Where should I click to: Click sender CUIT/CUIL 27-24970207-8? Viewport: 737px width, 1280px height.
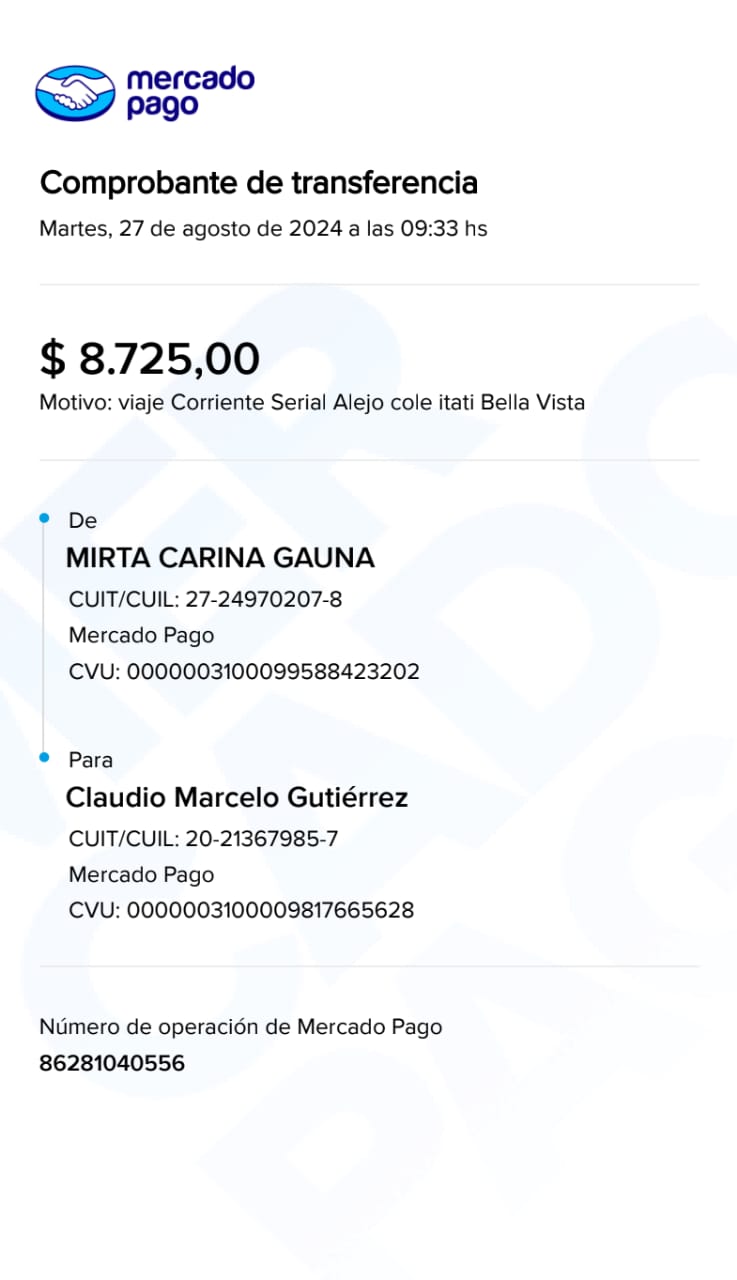click(205, 600)
